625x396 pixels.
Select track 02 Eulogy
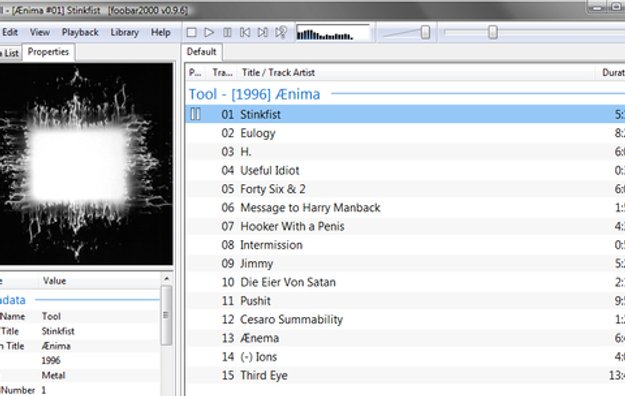pos(405,133)
